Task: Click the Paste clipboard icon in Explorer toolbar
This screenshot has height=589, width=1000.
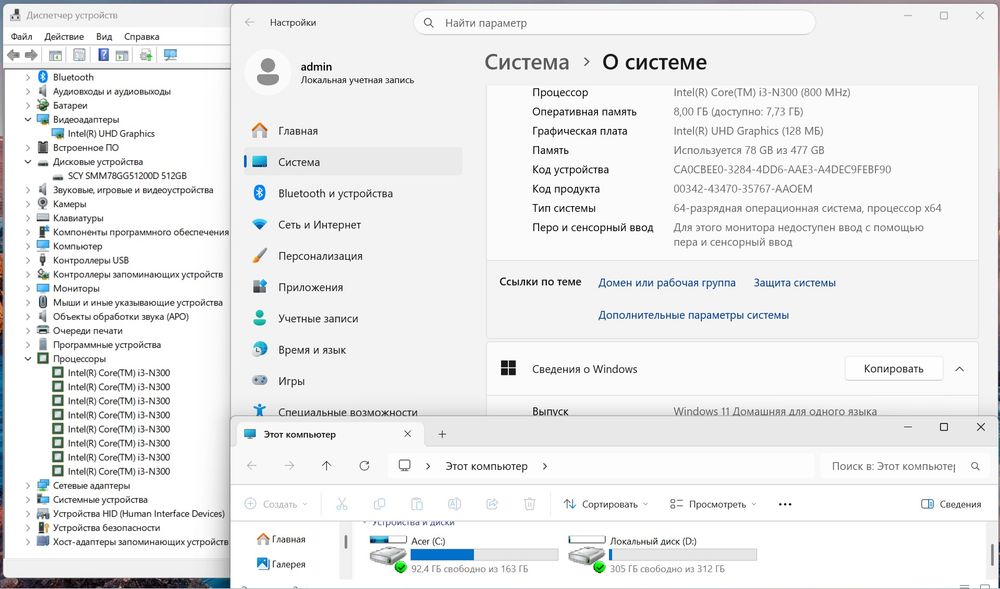Action: point(416,504)
